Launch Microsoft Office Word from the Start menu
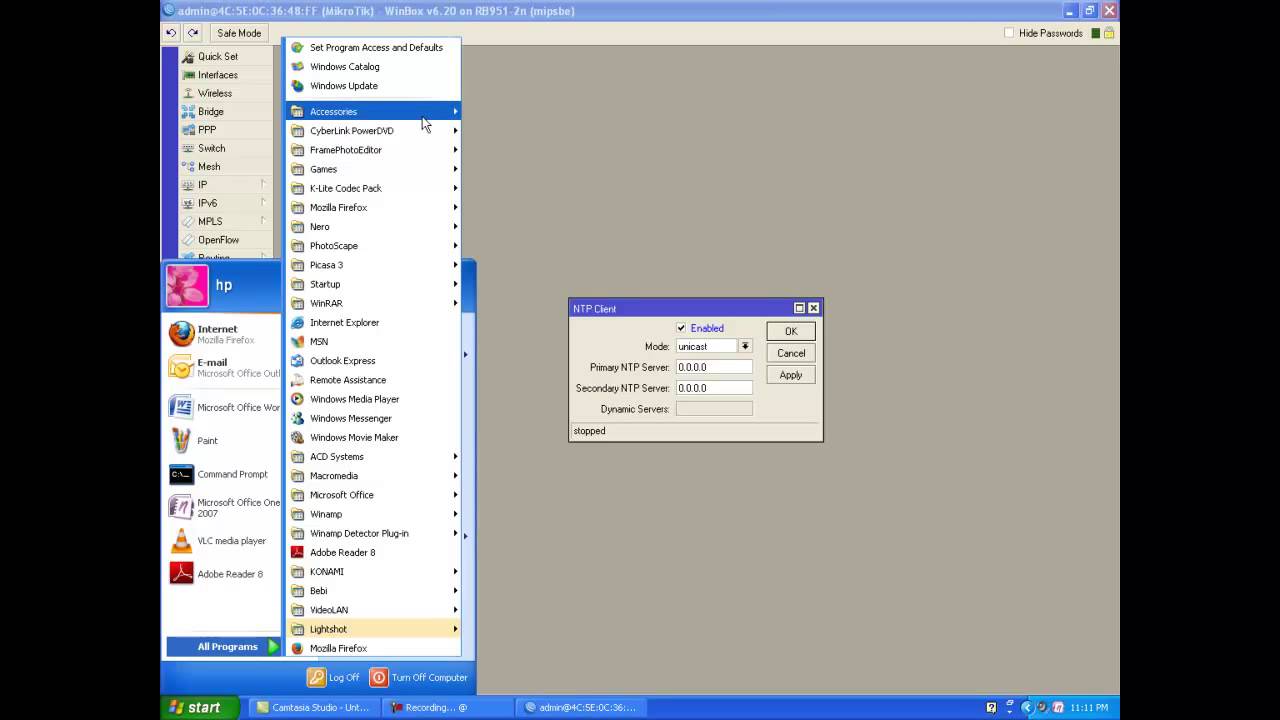Image resolution: width=1280 pixels, height=720 pixels. (222, 407)
